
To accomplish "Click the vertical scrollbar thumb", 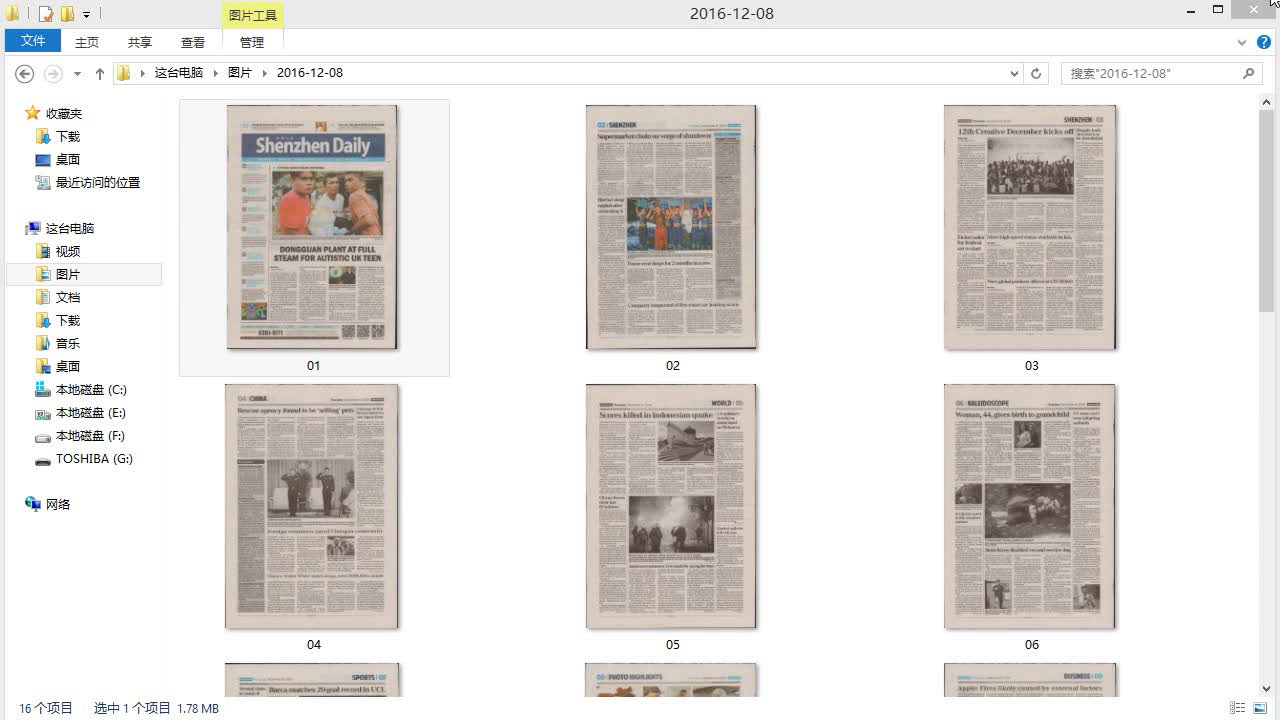I will (1267, 212).
